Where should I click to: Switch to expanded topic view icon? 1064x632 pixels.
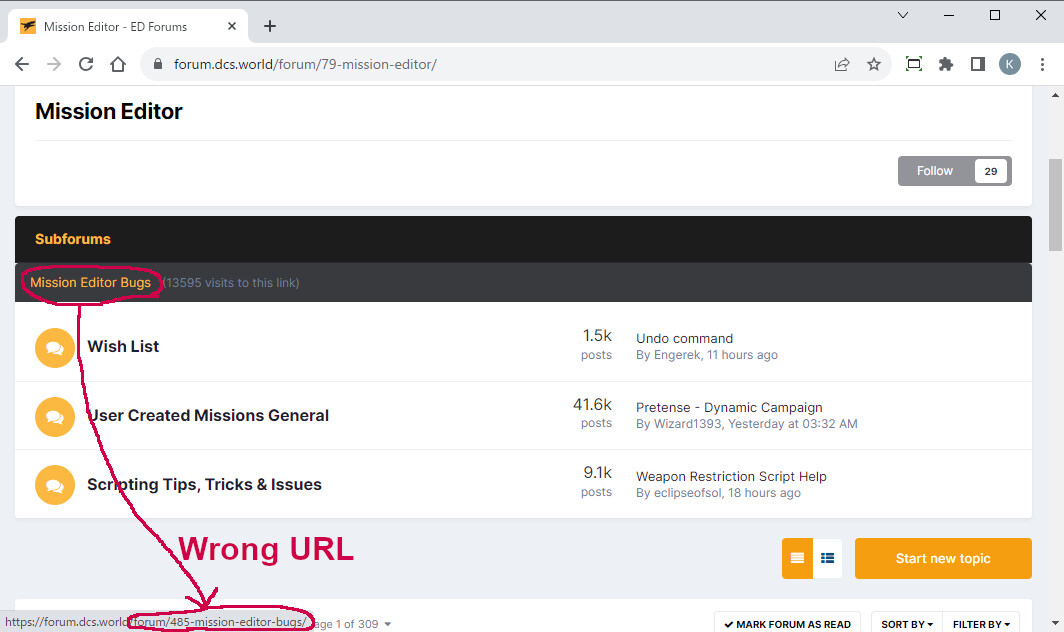(797, 558)
